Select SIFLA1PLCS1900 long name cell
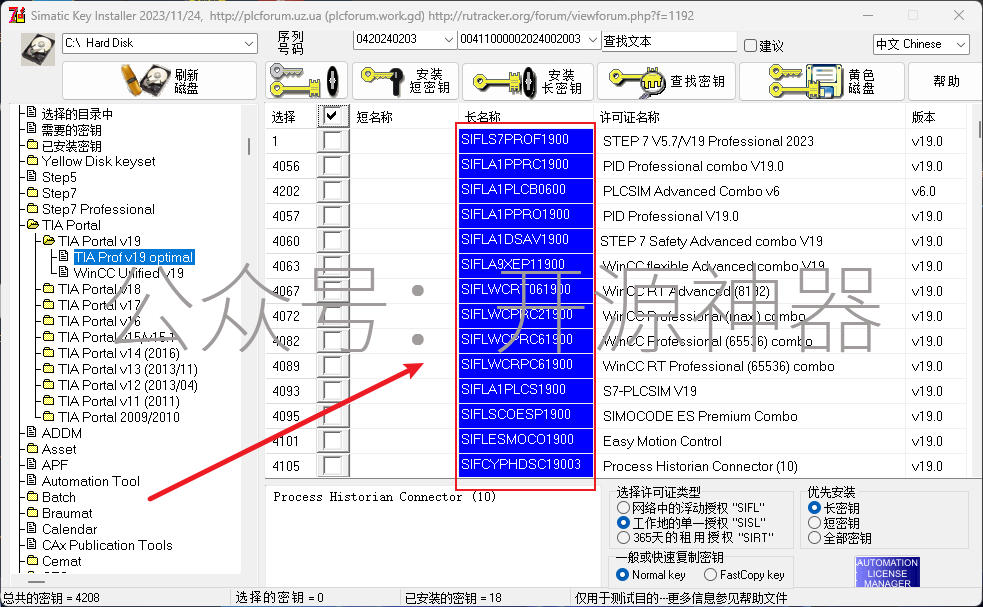This screenshot has width=983, height=607. pos(526,390)
